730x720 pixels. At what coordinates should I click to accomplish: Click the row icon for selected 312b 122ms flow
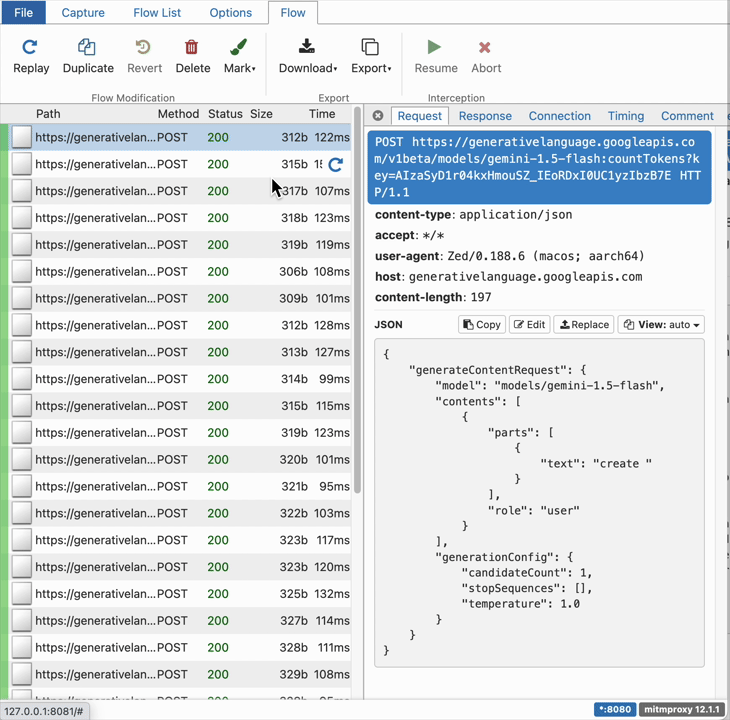pos(21,137)
